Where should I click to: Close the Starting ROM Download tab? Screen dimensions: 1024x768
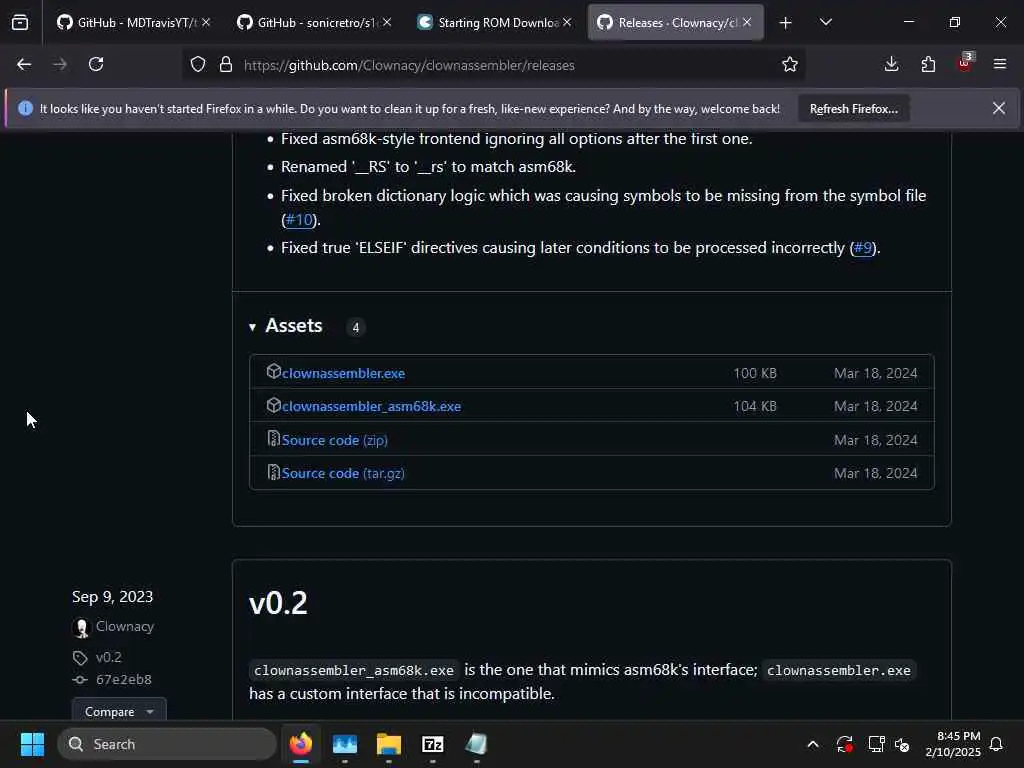click(x=567, y=23)
